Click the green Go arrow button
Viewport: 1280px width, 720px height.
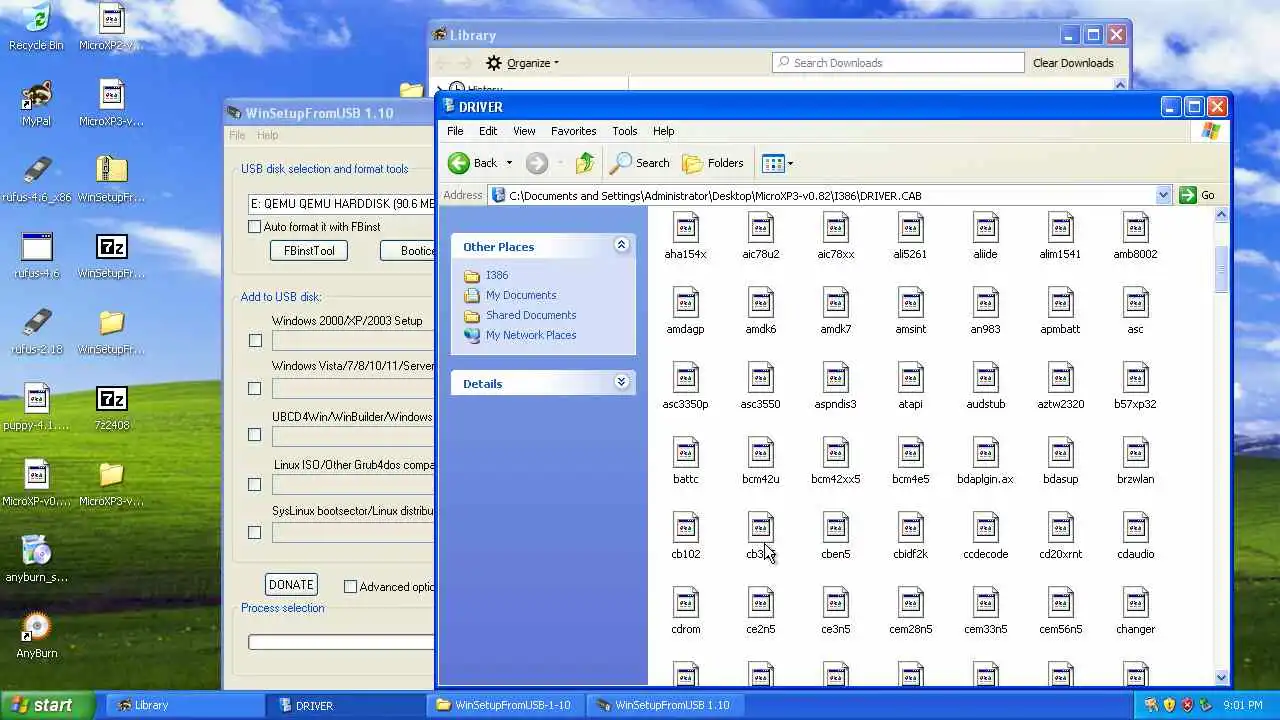[1188, 195]
